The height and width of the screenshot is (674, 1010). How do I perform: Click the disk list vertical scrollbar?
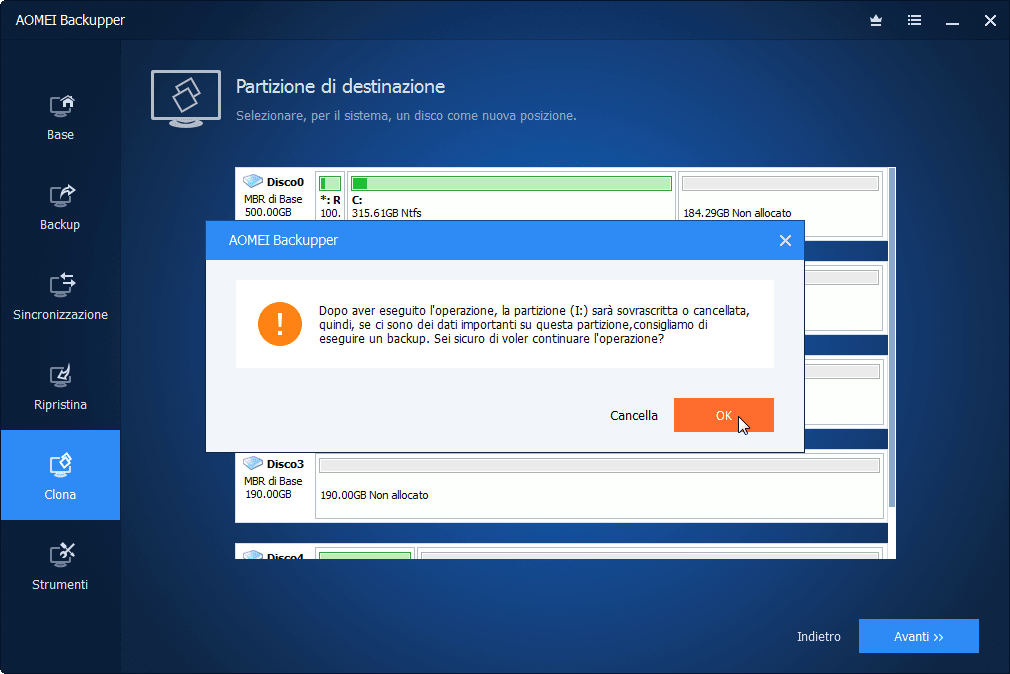click(x=891, y=337)
